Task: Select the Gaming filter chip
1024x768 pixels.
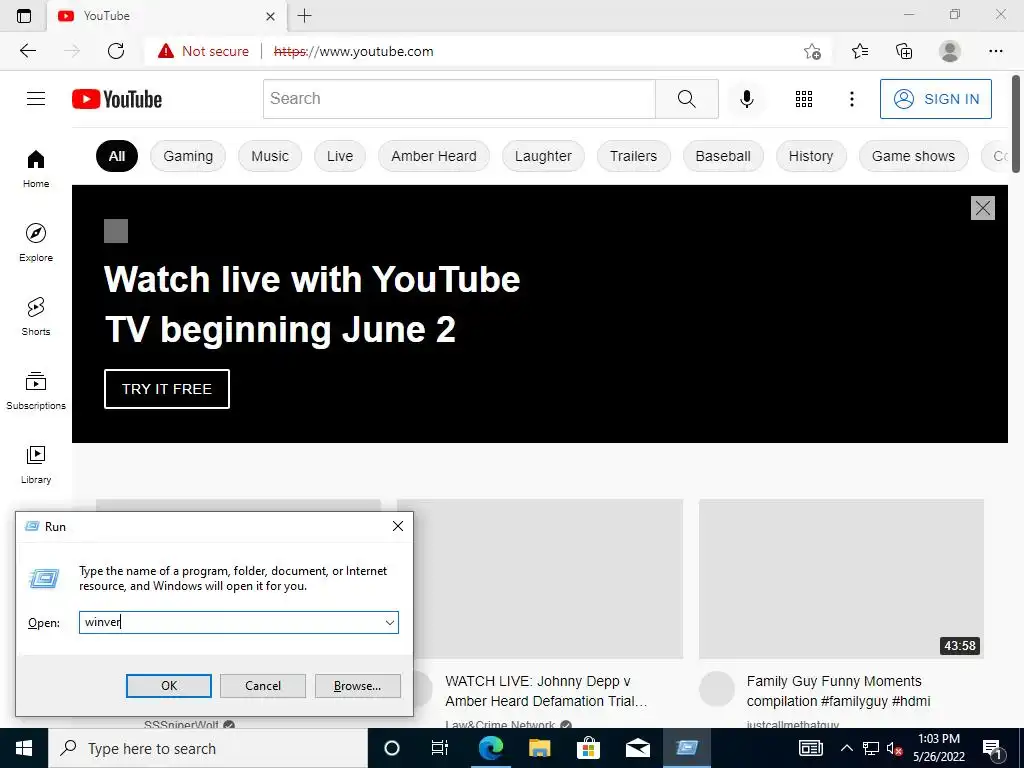Action: (x=188, y=156)
